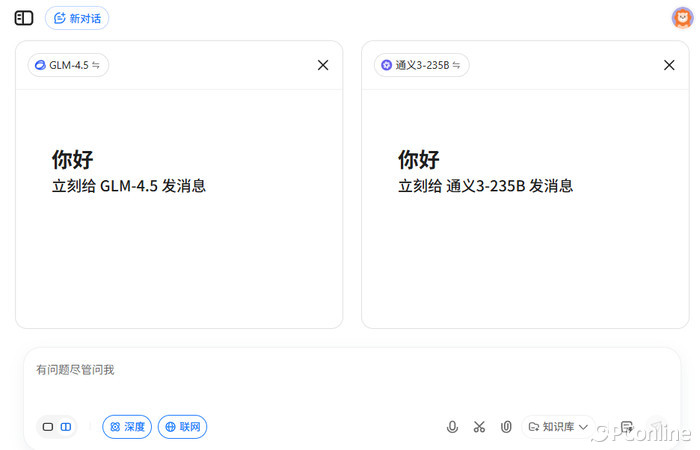Switch to single-panel layout
700x450 pixels.
pyautogui.click(x=48, y=427)
